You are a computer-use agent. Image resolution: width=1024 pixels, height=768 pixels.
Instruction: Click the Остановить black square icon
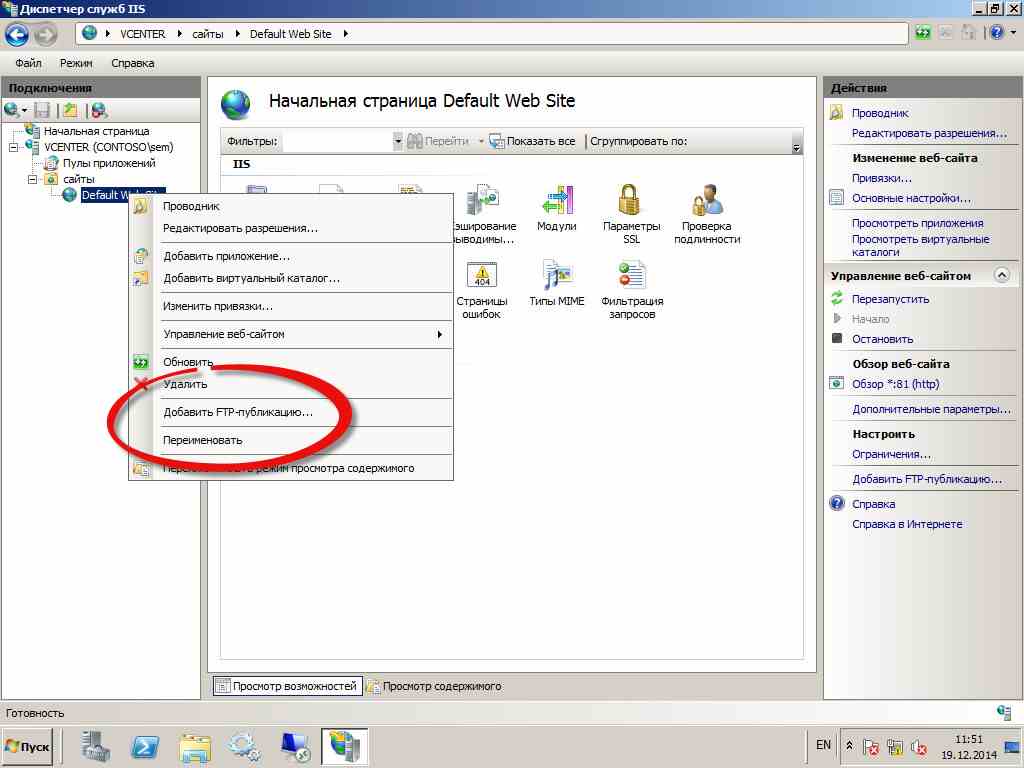tap(837, 338)
